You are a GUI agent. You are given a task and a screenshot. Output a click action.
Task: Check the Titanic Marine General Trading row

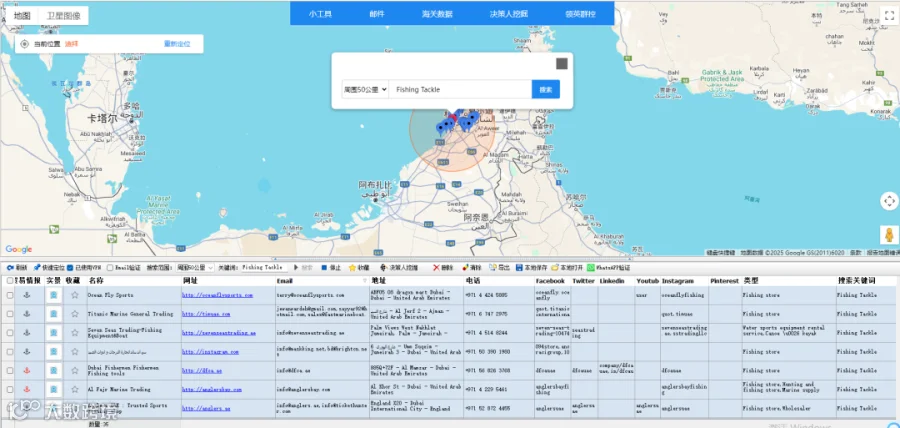(x=10, y=314)
